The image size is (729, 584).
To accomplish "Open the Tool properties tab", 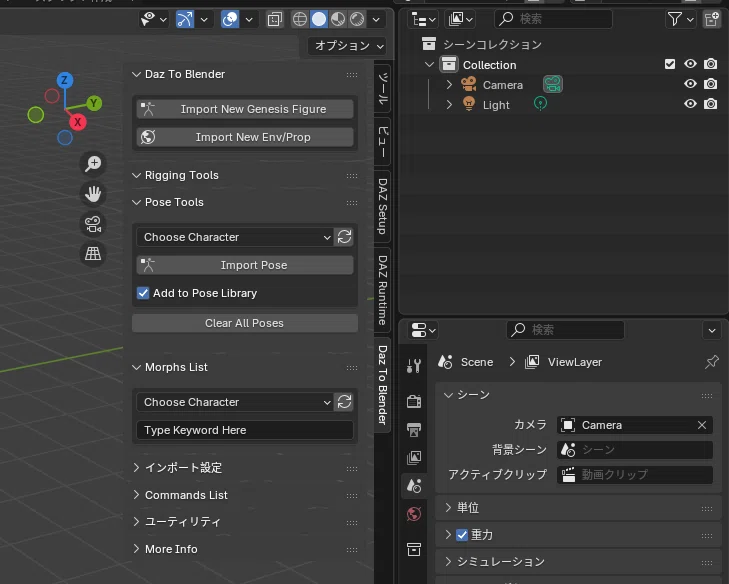I will [414, 365].
